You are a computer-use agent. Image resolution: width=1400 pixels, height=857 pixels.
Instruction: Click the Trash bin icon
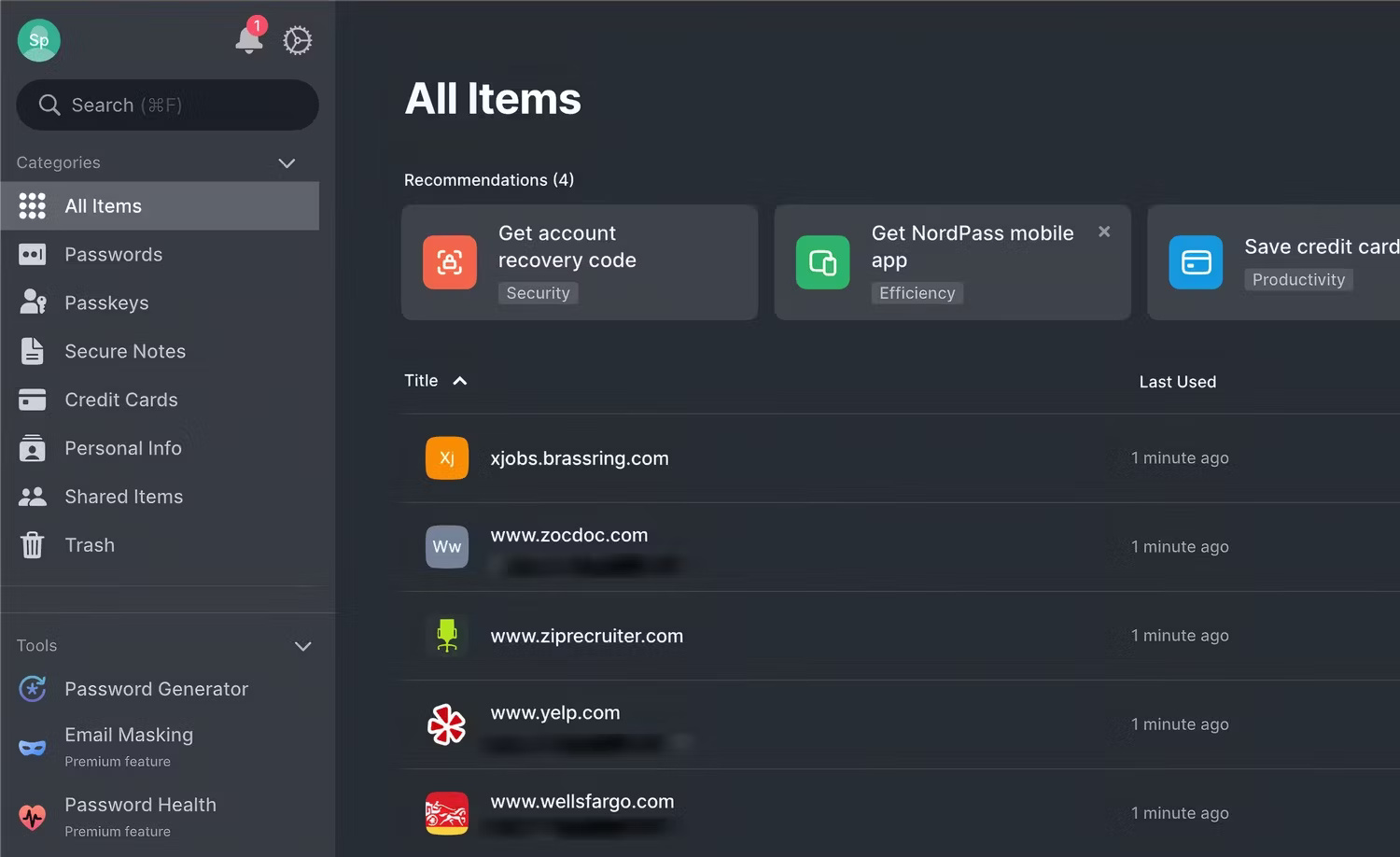pos(33,545)
